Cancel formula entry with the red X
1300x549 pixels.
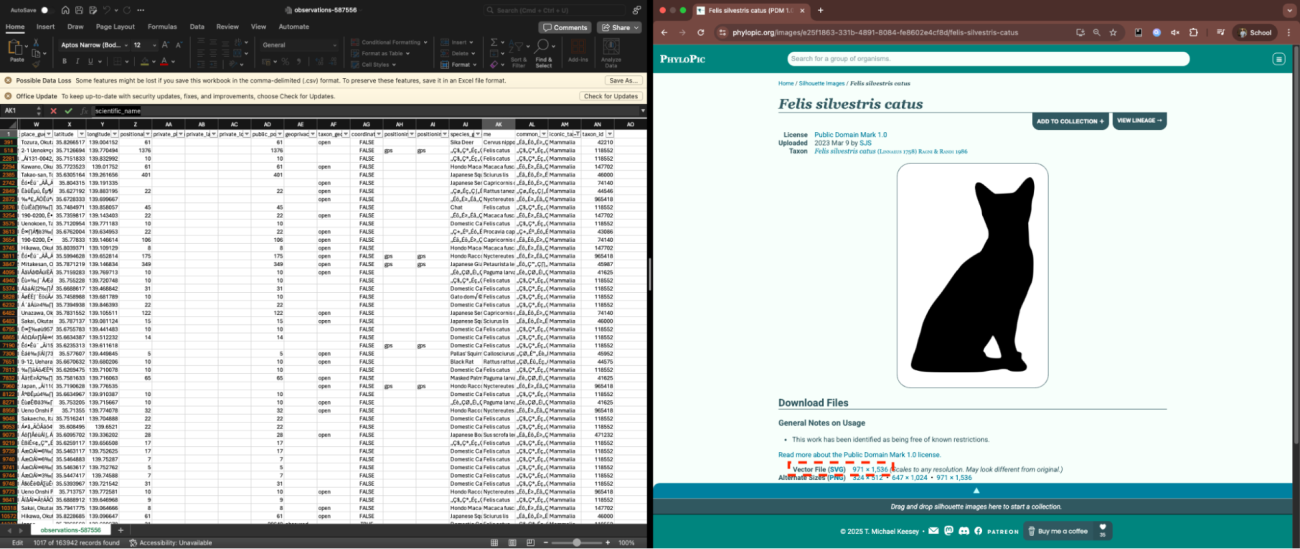click(55, 111)
